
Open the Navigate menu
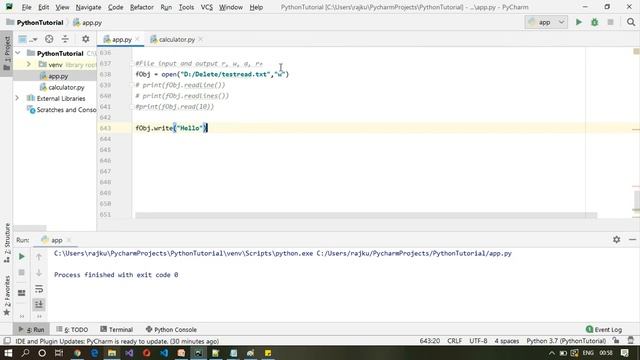(x=88, y=7)
